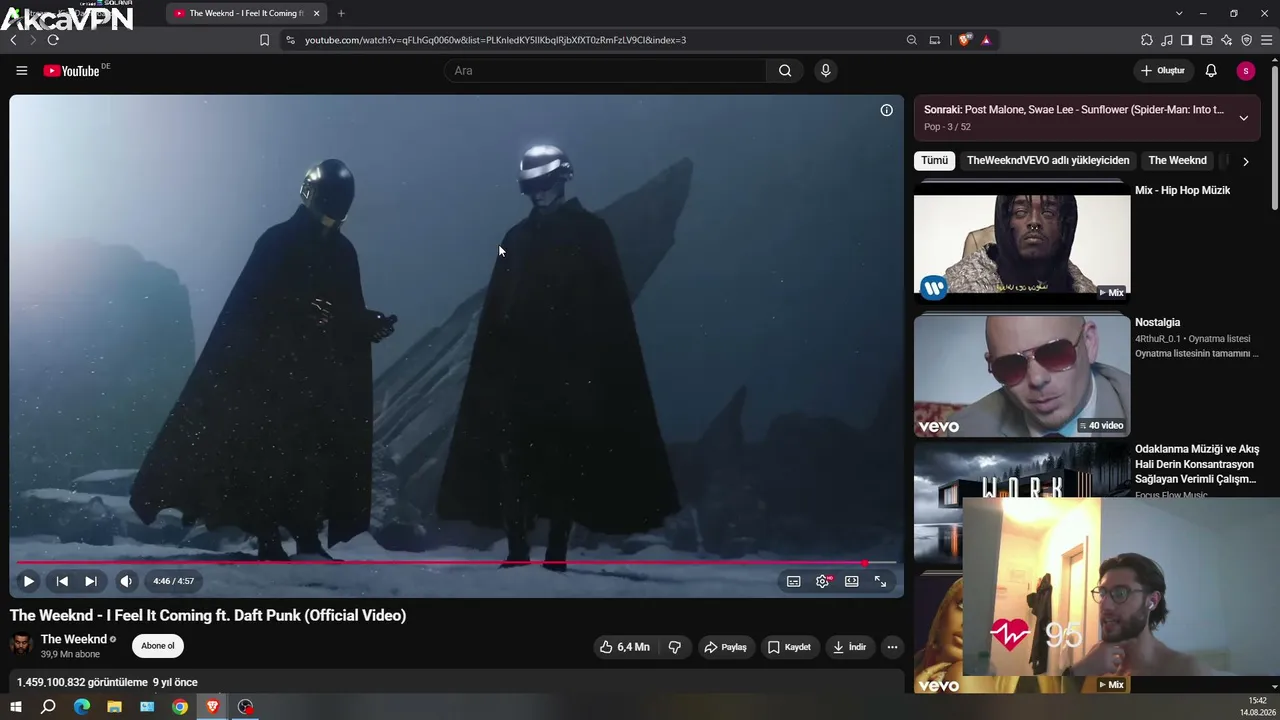Open the Brave VPN shield icon
The width and height of the screenshot is (1280, 720).
pyautogui.click(x=1246, y=40)
